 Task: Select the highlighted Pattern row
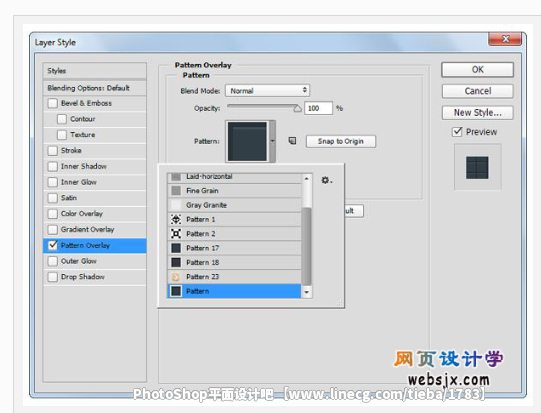tap(235, 291)
